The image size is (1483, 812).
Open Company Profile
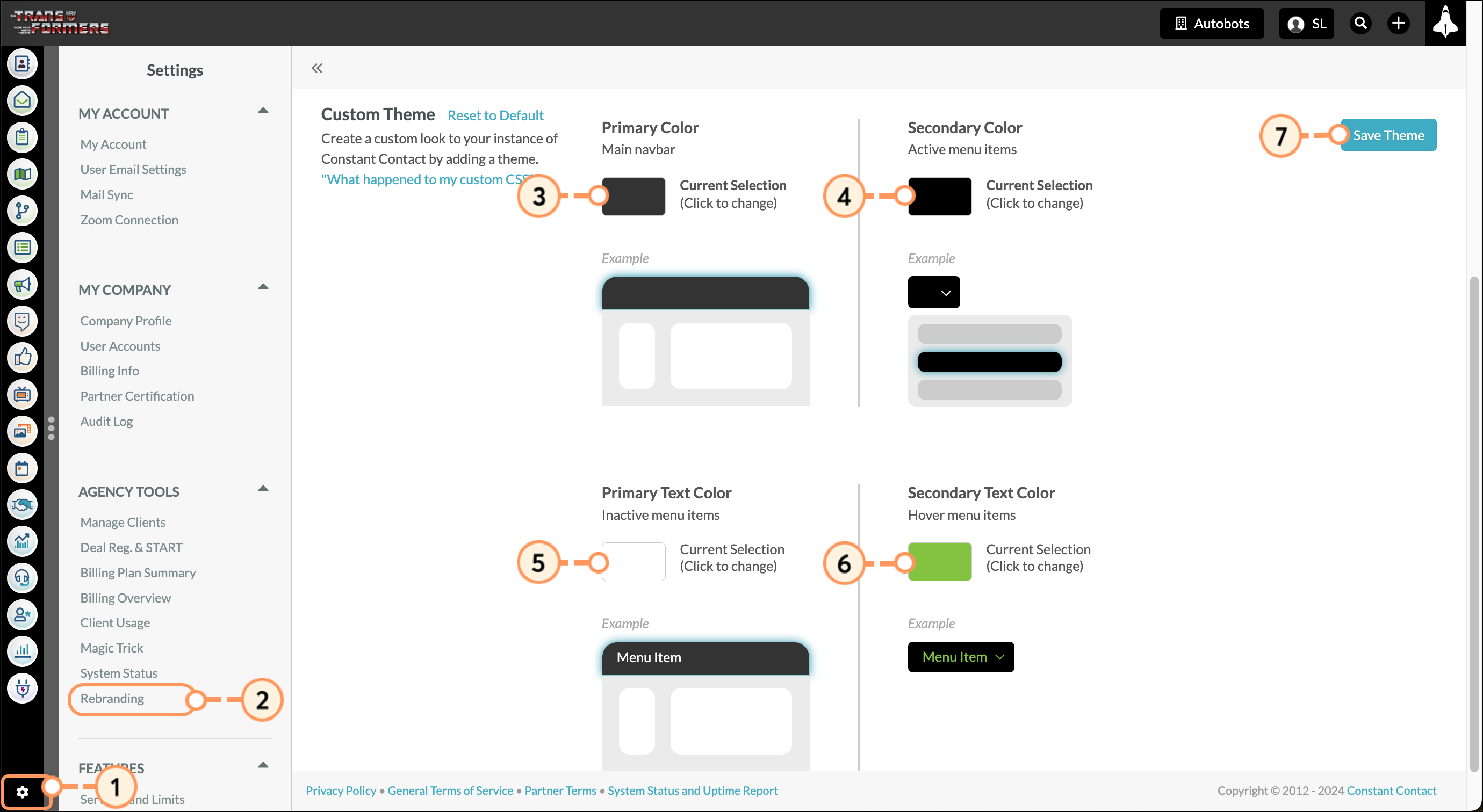(126, 321)
